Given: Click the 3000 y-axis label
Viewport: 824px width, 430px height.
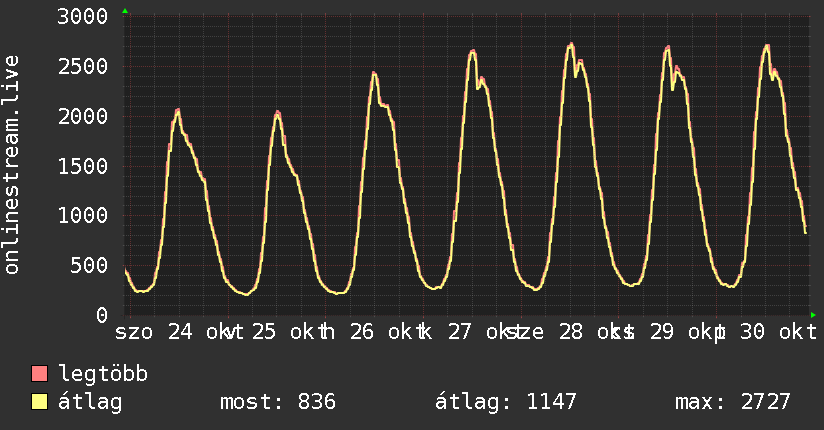Looking at the screenshot, I should click(x=83, y=17).
